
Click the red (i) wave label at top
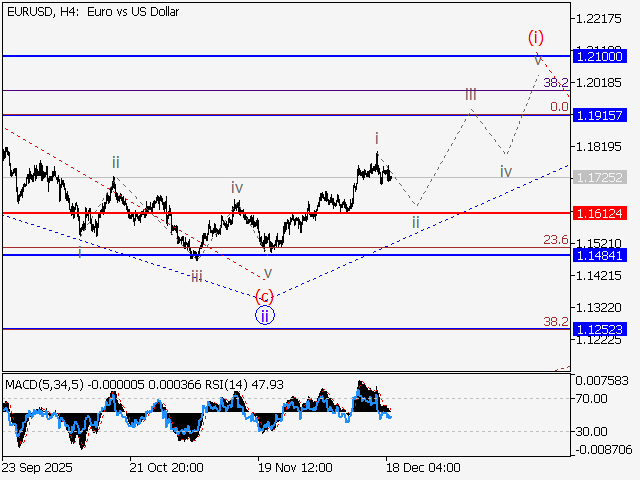pyautogui.click(x=536, y=37)
